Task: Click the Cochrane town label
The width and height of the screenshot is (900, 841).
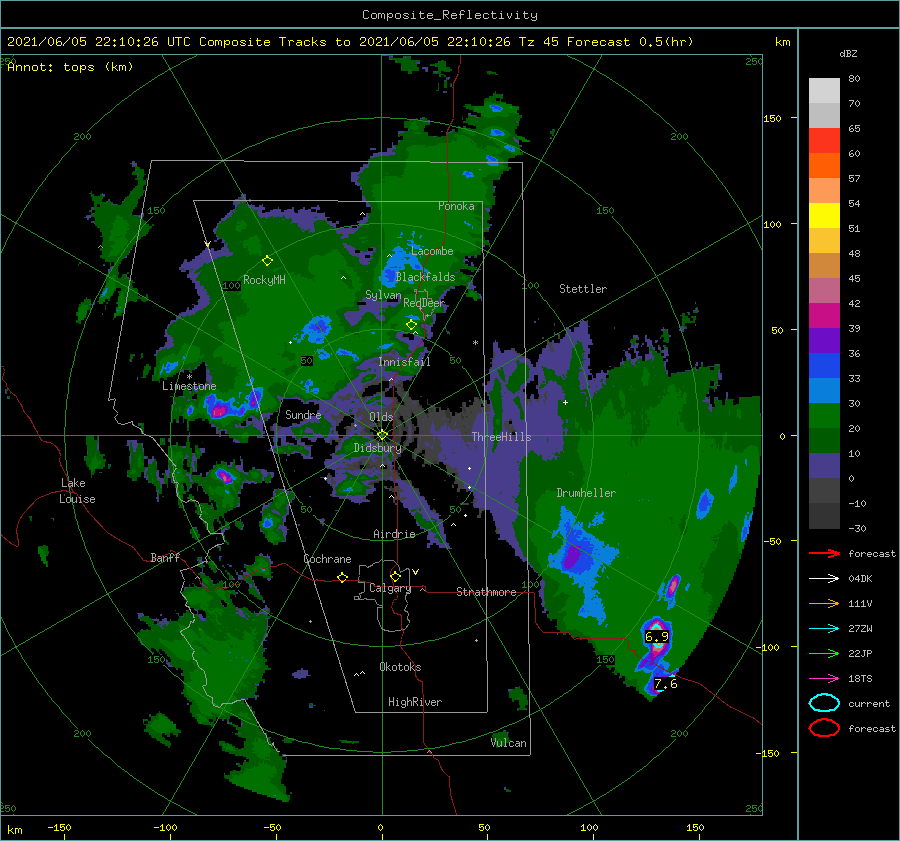Action: click(327, 559)
